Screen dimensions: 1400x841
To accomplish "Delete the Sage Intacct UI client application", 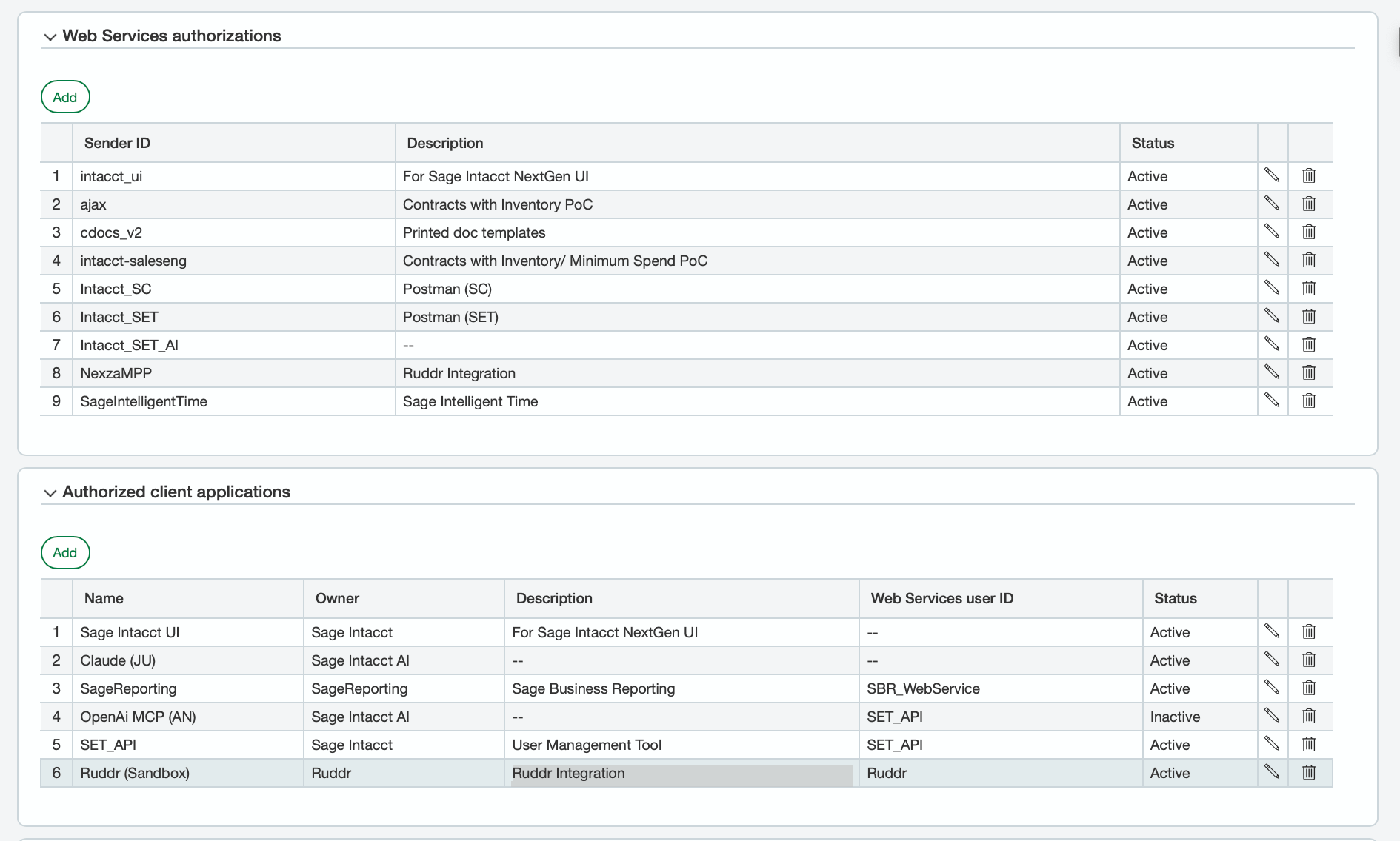I will [x=1309, y=631].
